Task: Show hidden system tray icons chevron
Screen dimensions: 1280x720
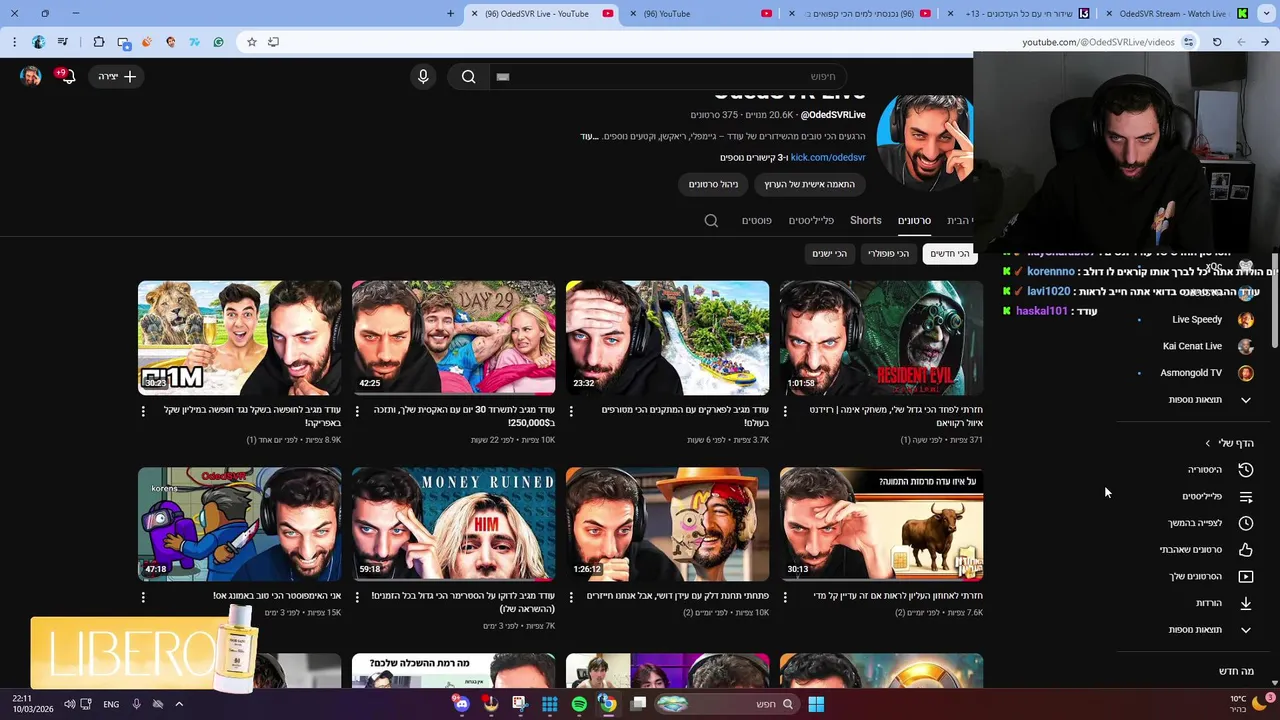Action: click(179, 704)
